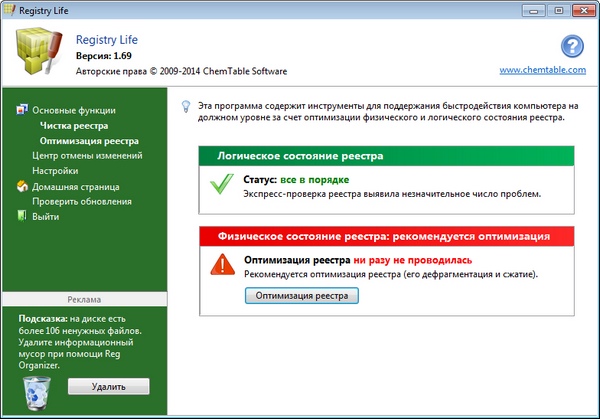Click the Авторские права copyright line
The image size is (600, 419).
pos(181,71)
